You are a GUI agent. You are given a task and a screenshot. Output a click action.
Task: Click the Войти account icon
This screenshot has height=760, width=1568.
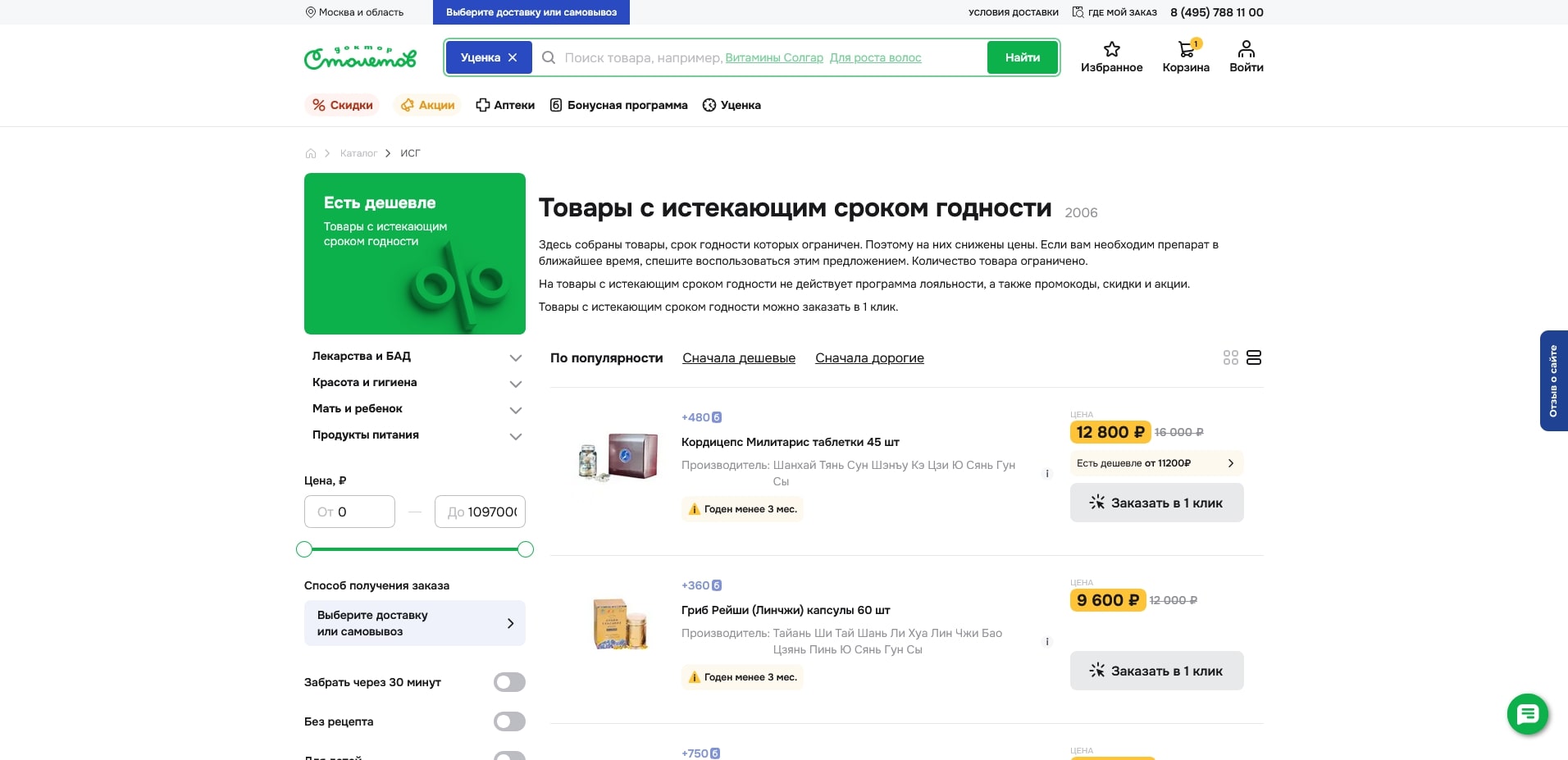[x=1245, y=49]
